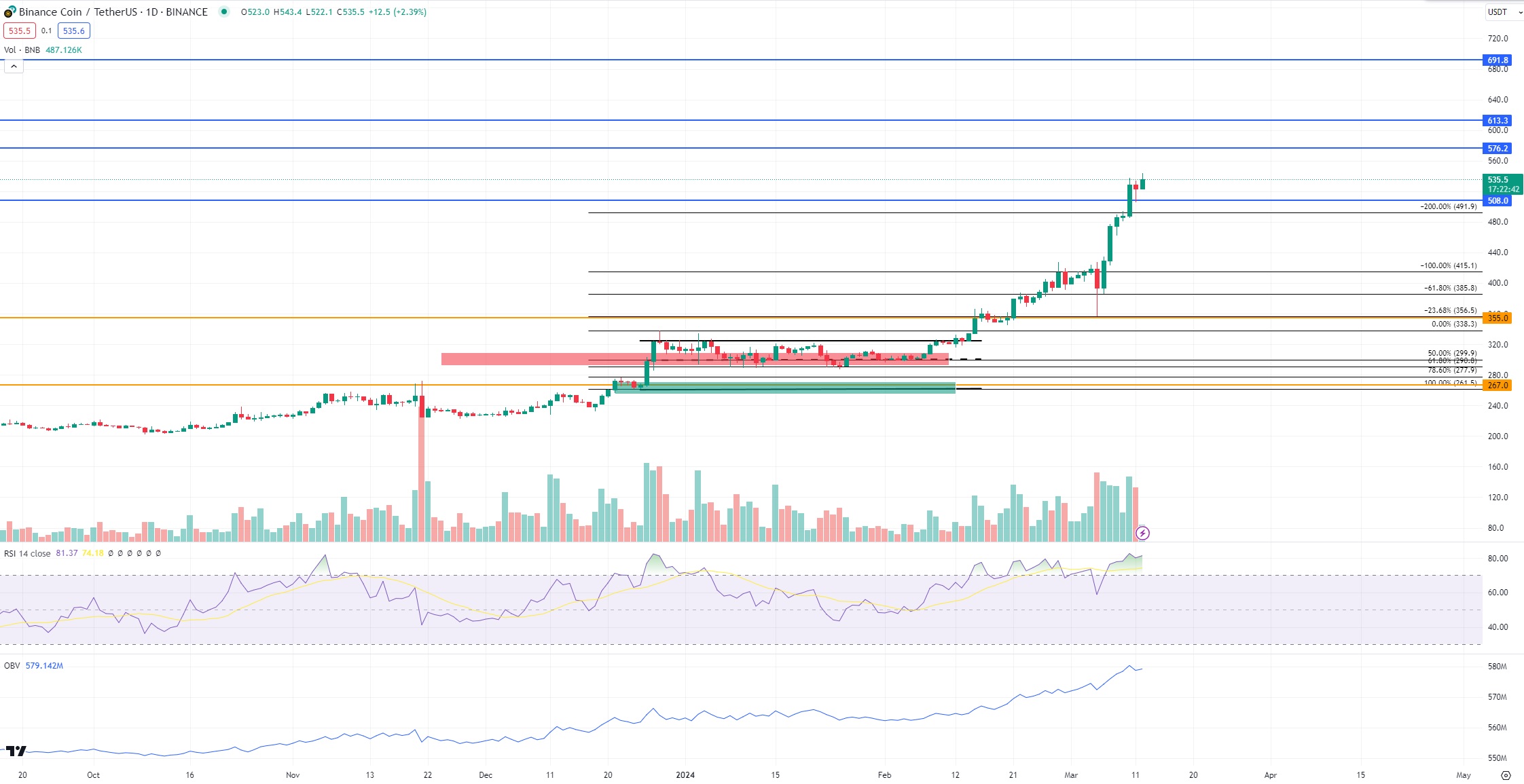The height and width of the screenshot is (784, 1524).
Task: Select the RSI 14 close indicator legend
Action: pos(27,553)
